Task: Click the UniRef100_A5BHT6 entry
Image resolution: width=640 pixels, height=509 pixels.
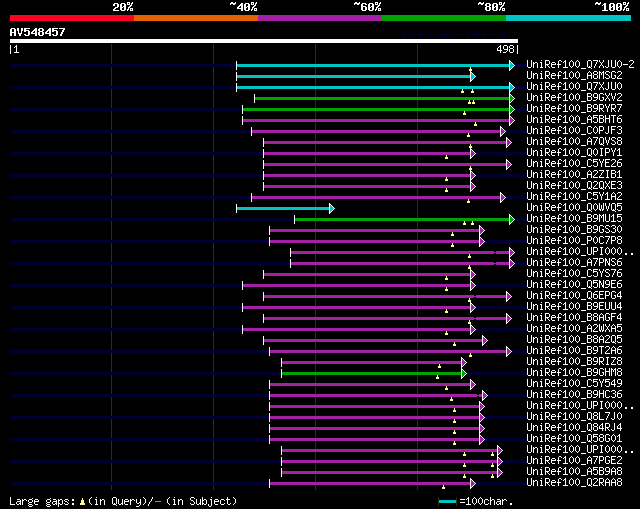Action: pos(574,120)
